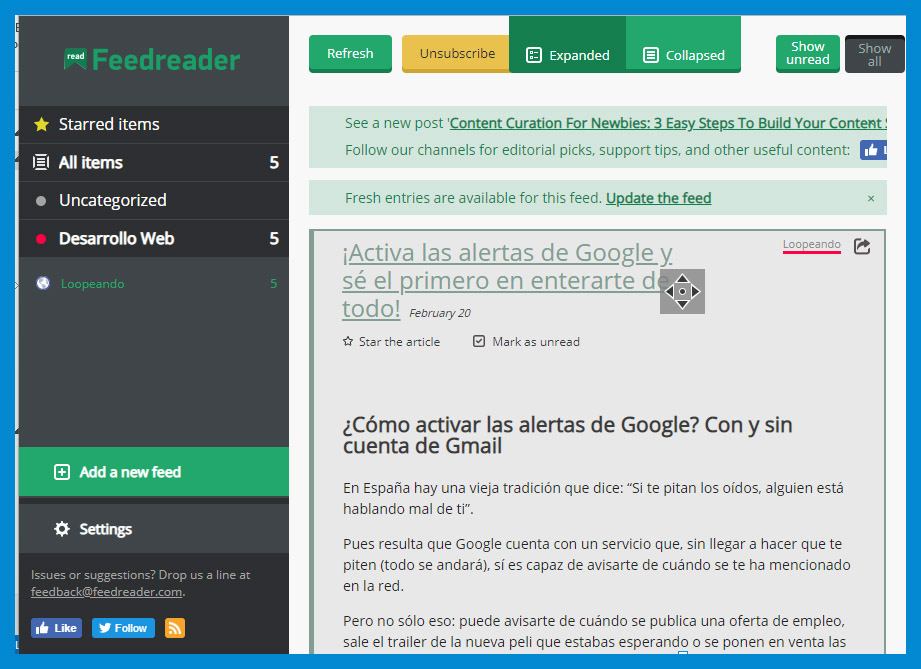Image resolution: width=921 pixels, height=669 pixels.
Task: Click Show unread filter
Action: coord(808,53)
